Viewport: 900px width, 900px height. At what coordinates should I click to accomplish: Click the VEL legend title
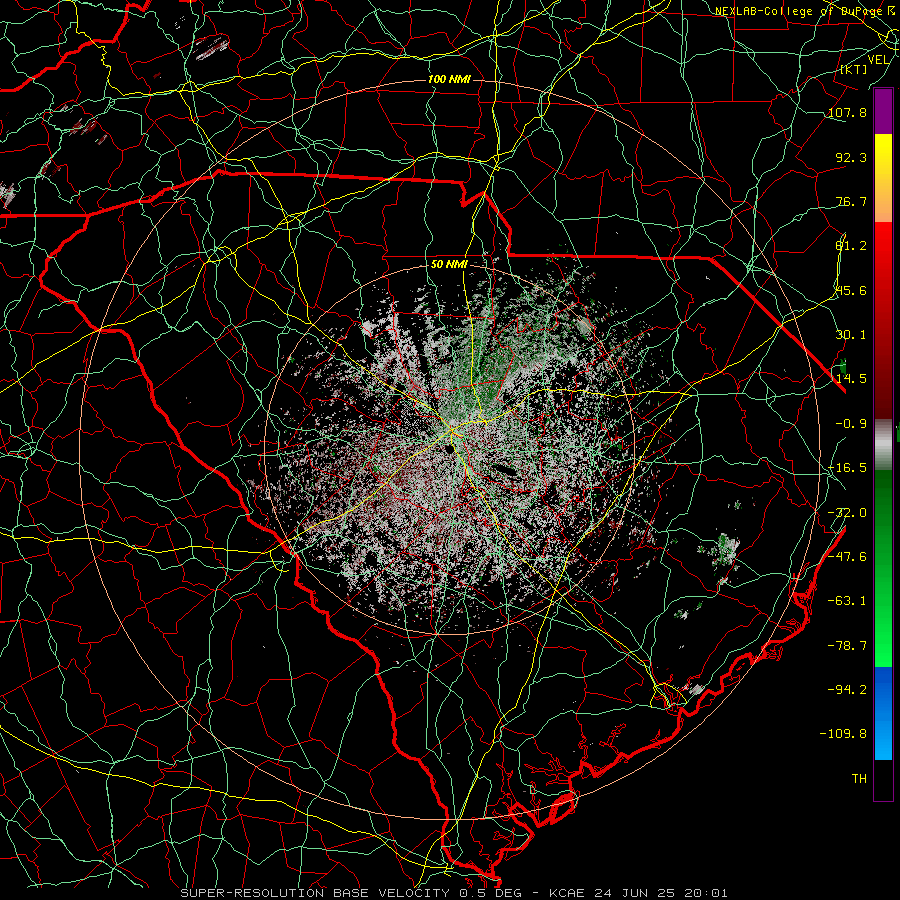[878, 60]
